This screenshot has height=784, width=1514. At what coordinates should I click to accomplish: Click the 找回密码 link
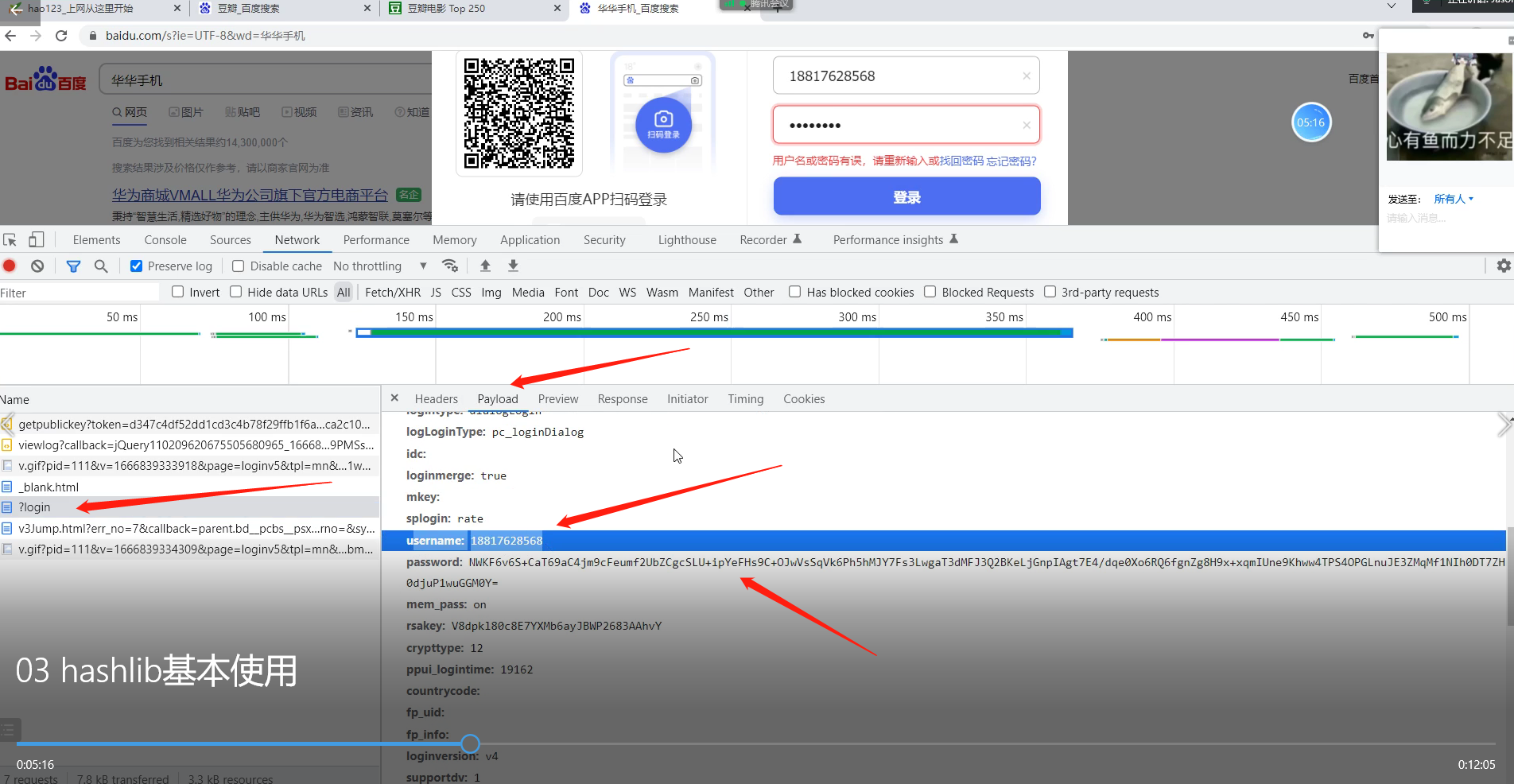click(961, 161)
